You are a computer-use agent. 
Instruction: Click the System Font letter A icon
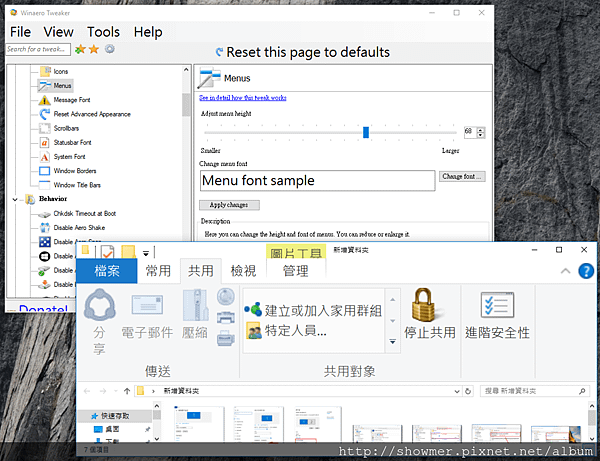(44, 157)
